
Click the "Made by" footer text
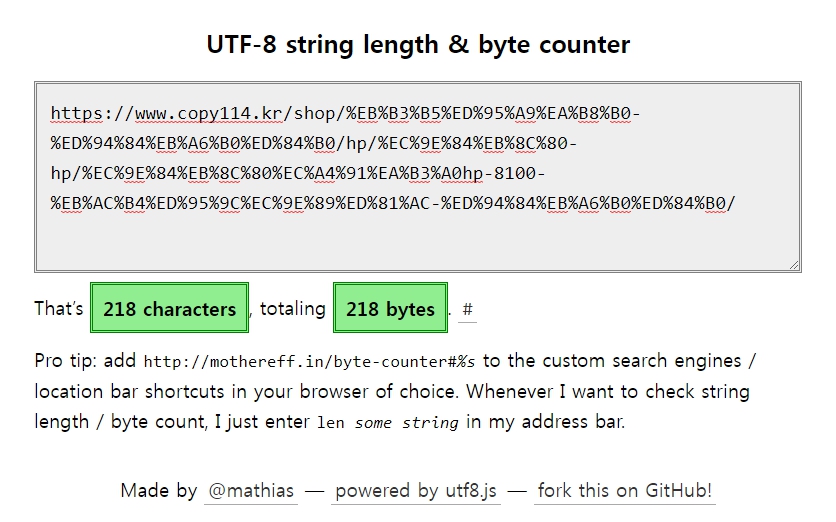[x=158, y=491]
